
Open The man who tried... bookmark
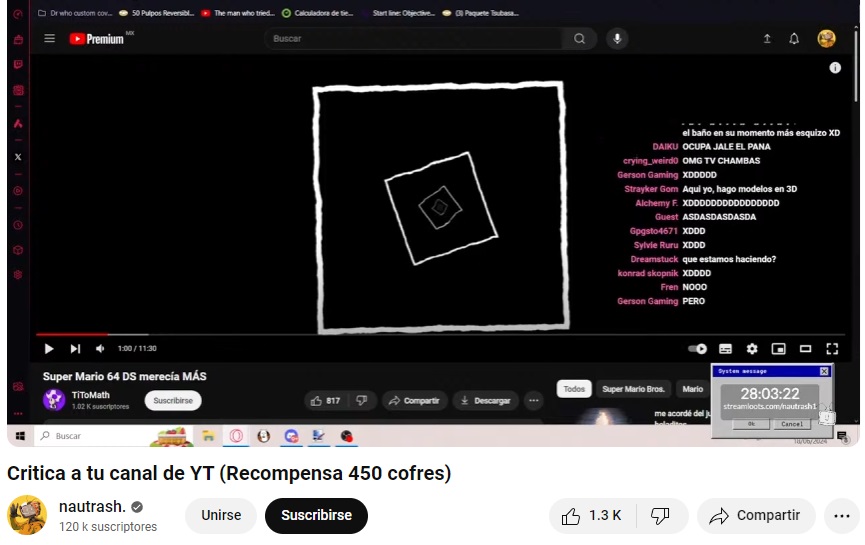238,13
